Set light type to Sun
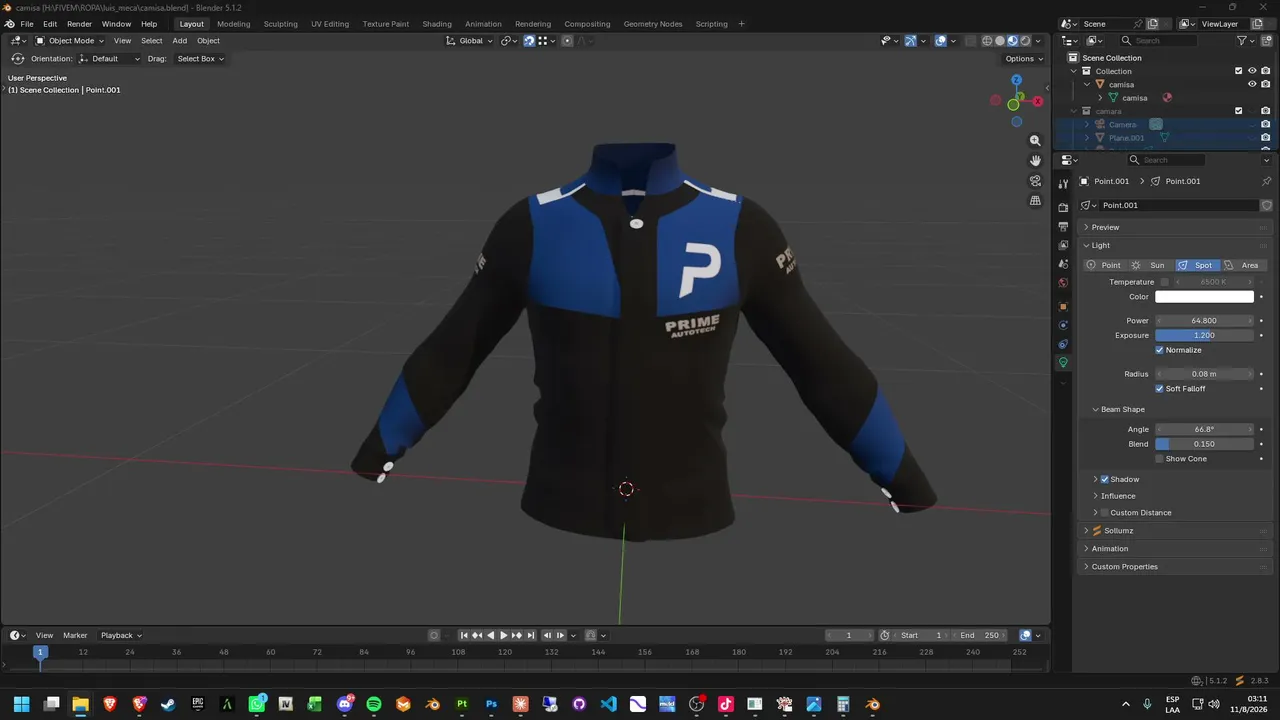Screen dimensions: 1280x720 pos(1151,265)
